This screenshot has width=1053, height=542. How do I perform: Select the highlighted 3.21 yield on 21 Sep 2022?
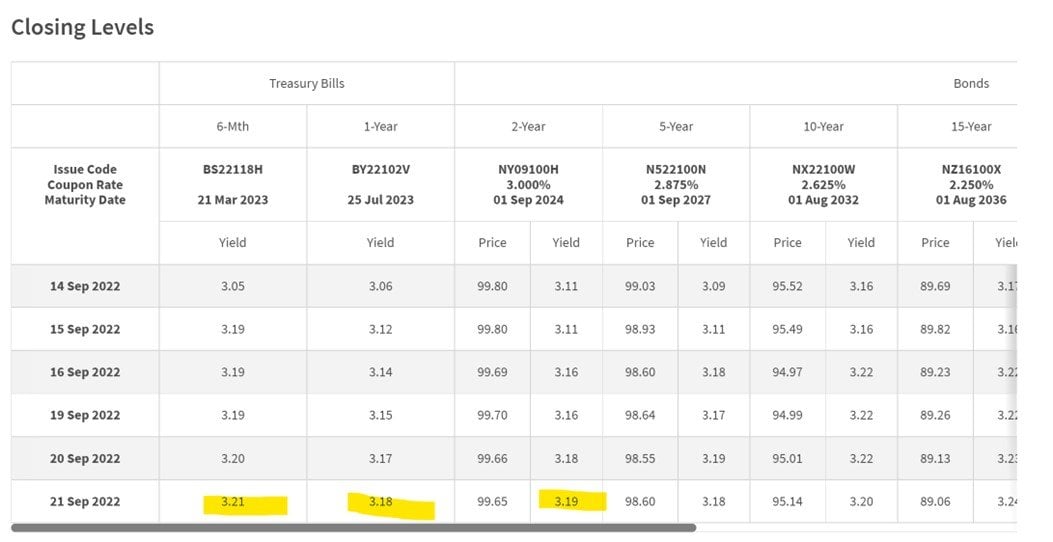click(232, 502)
